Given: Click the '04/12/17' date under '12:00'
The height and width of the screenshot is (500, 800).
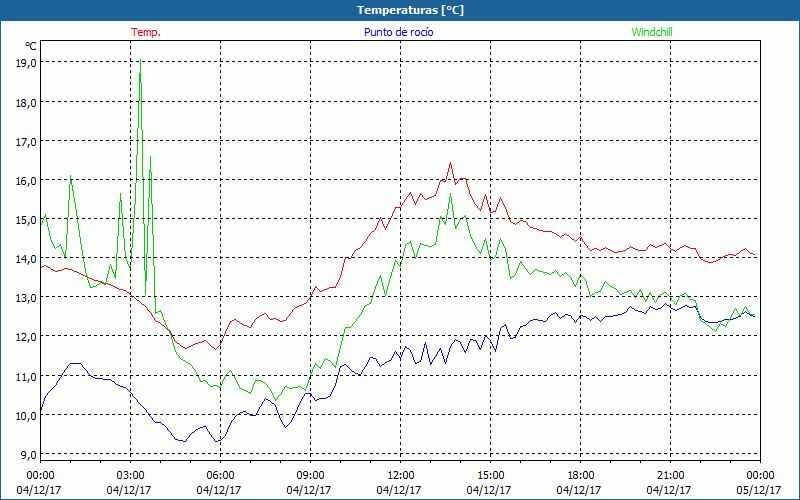Looking at the screenshot, I should tap(399, 490).
